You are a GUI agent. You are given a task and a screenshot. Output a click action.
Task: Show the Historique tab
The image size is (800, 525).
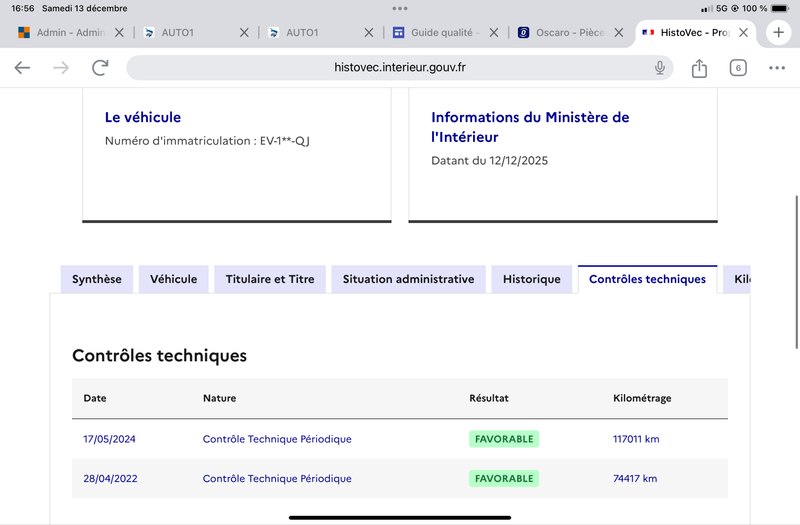pyautogui.click(x=532, y=279)
